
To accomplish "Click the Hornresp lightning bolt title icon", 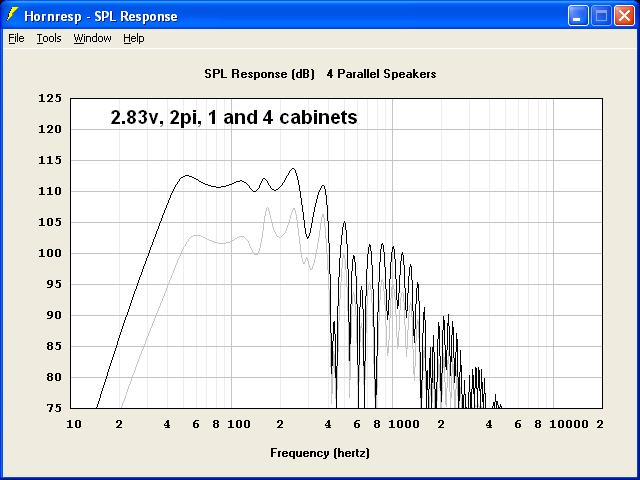I will click(x=13, y=16).
